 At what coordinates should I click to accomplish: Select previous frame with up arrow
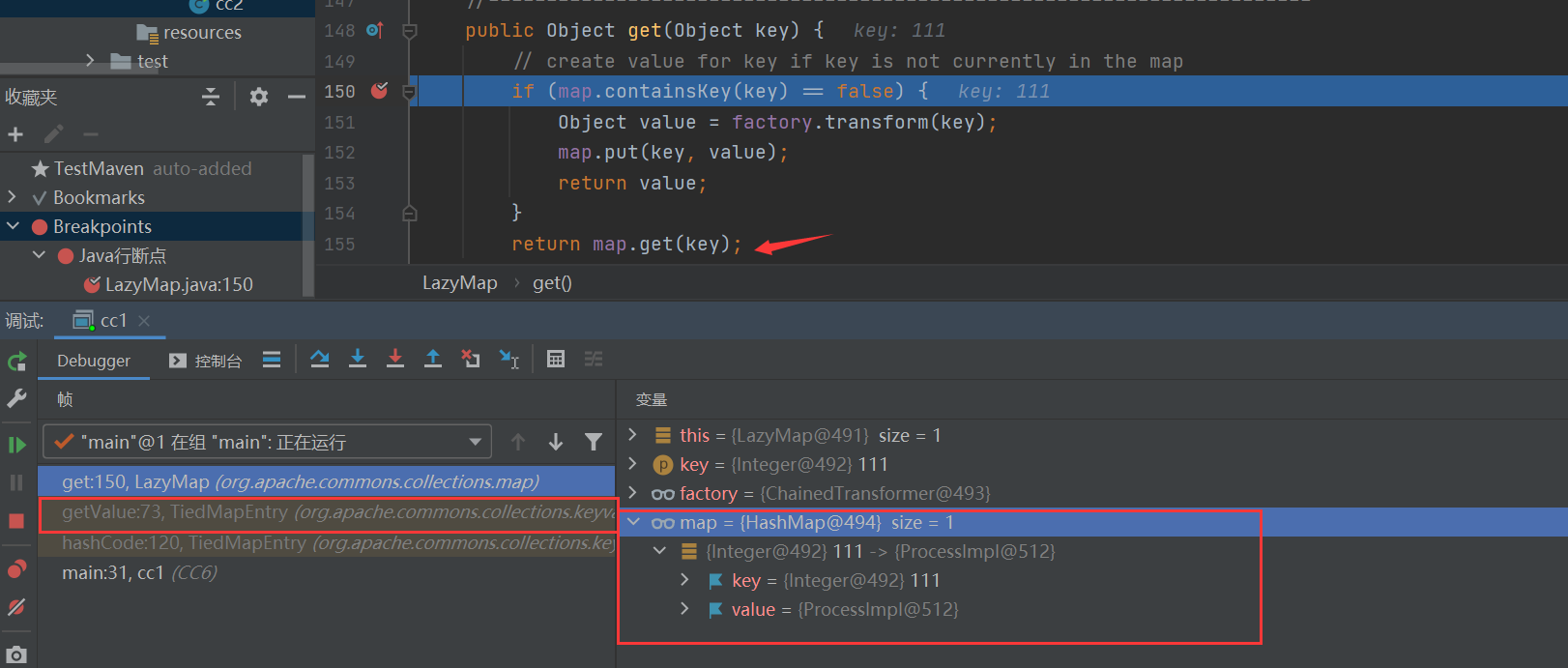click(518, 442)
